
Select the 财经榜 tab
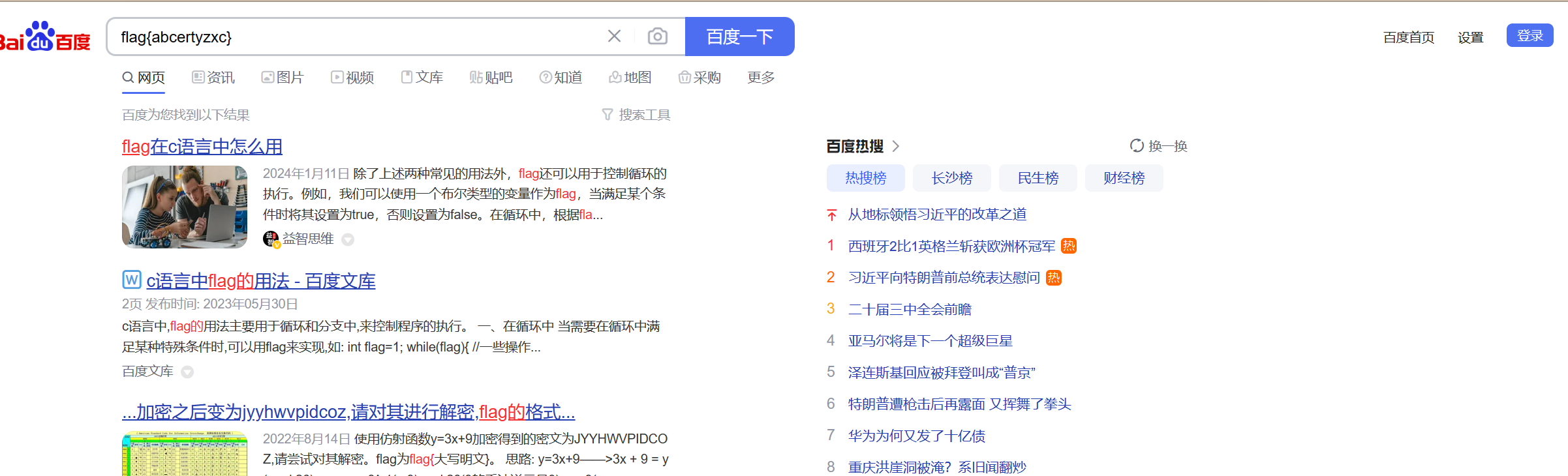1124,178
